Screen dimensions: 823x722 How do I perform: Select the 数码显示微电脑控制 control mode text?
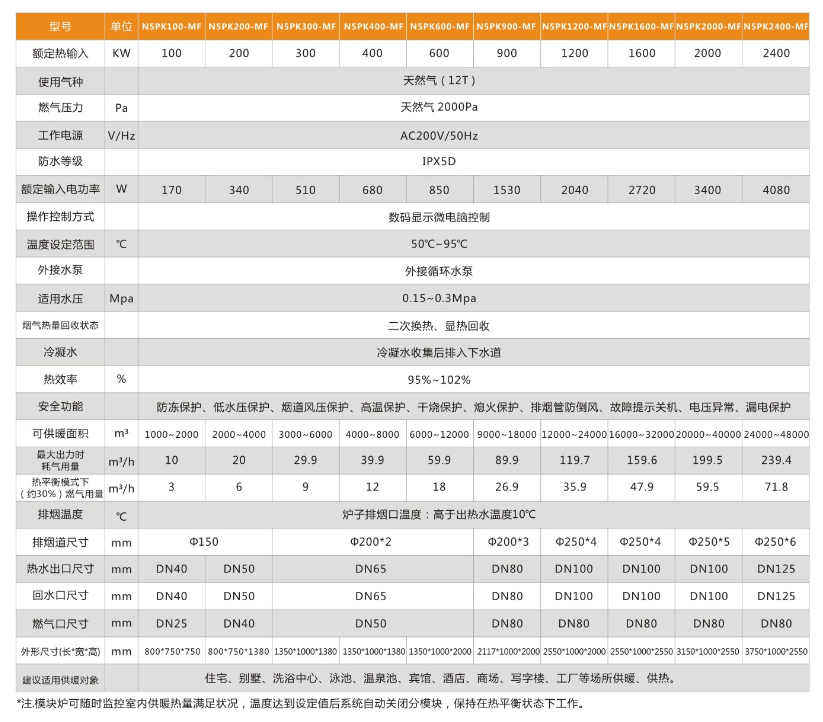438,216
